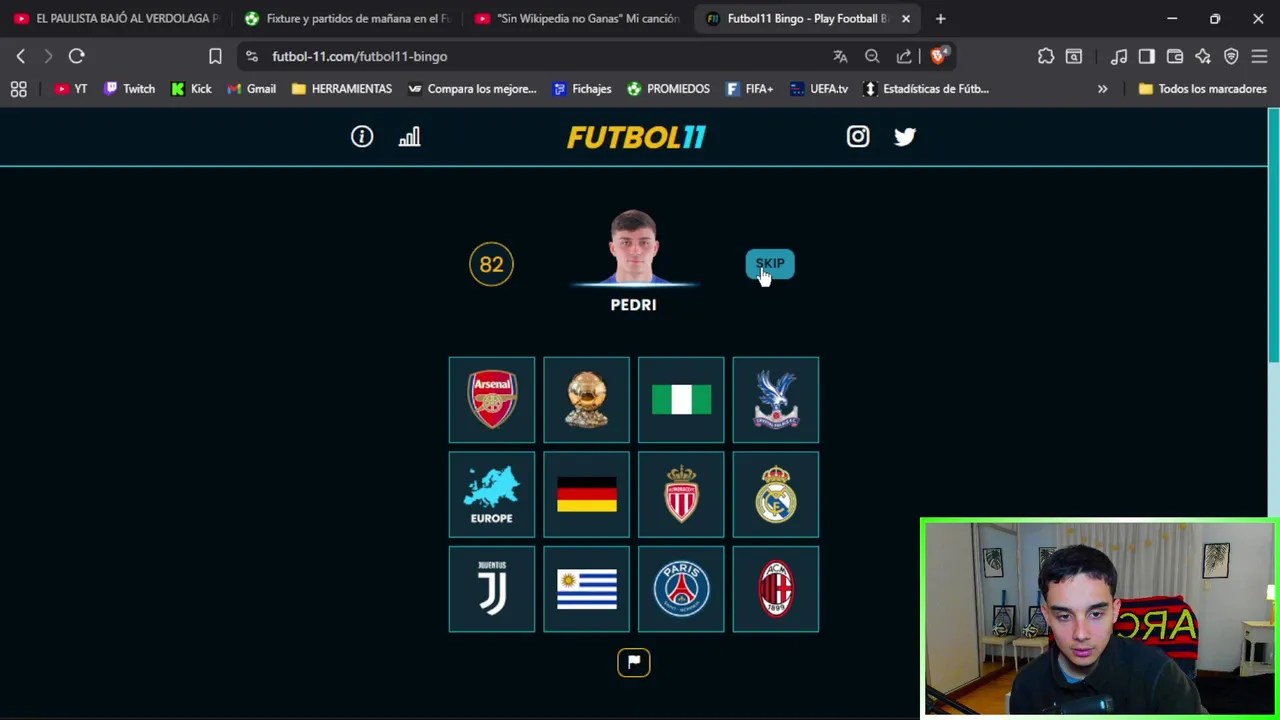Open the music note playlist icon

[1119, 56]
